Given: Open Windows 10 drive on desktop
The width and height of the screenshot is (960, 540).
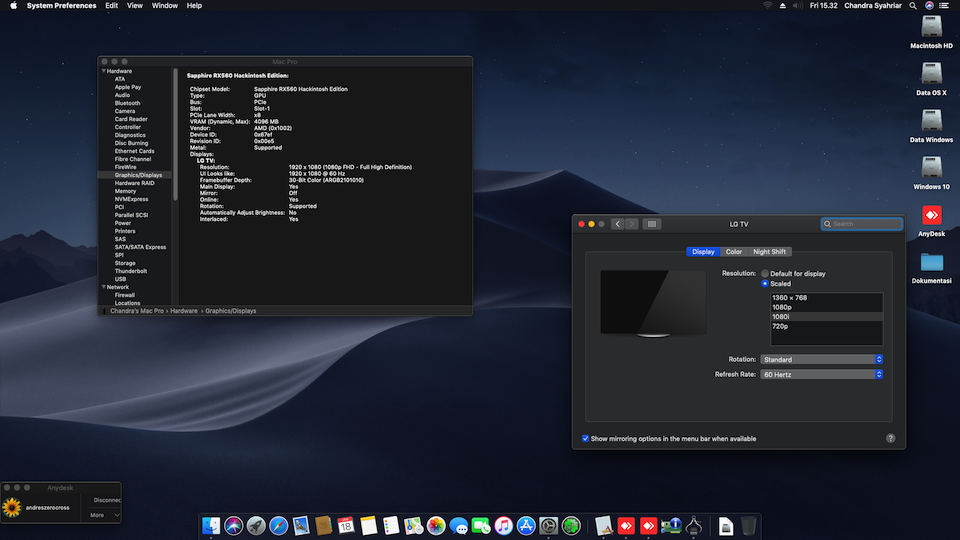Looking at the screenshot, I should 931,173.
